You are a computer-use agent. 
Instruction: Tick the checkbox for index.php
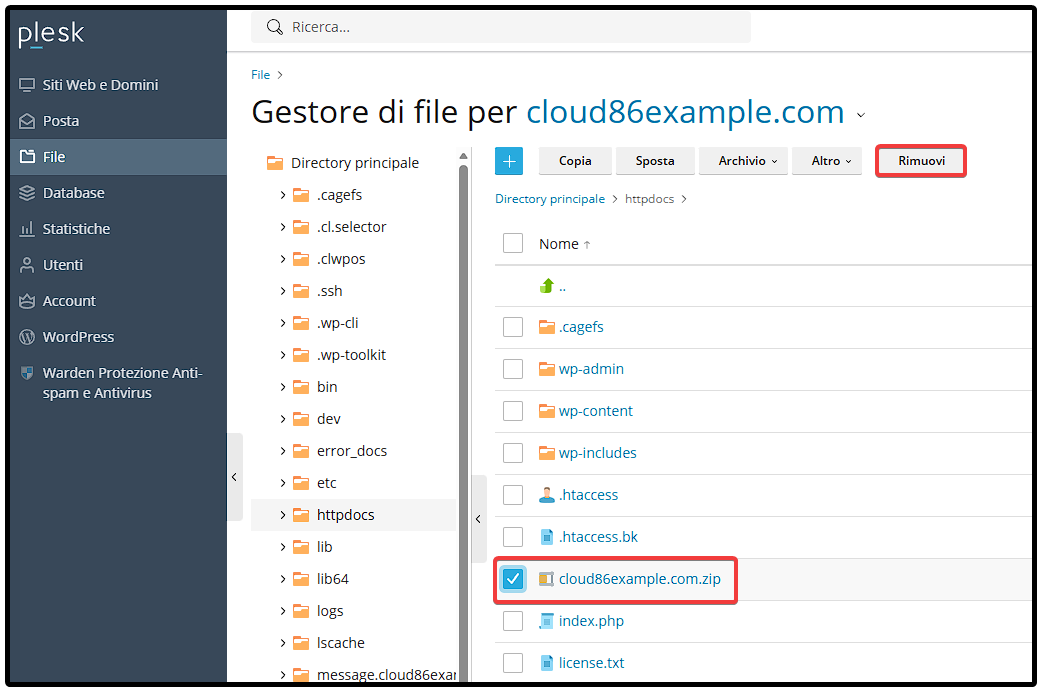click(x=513, y=621)
